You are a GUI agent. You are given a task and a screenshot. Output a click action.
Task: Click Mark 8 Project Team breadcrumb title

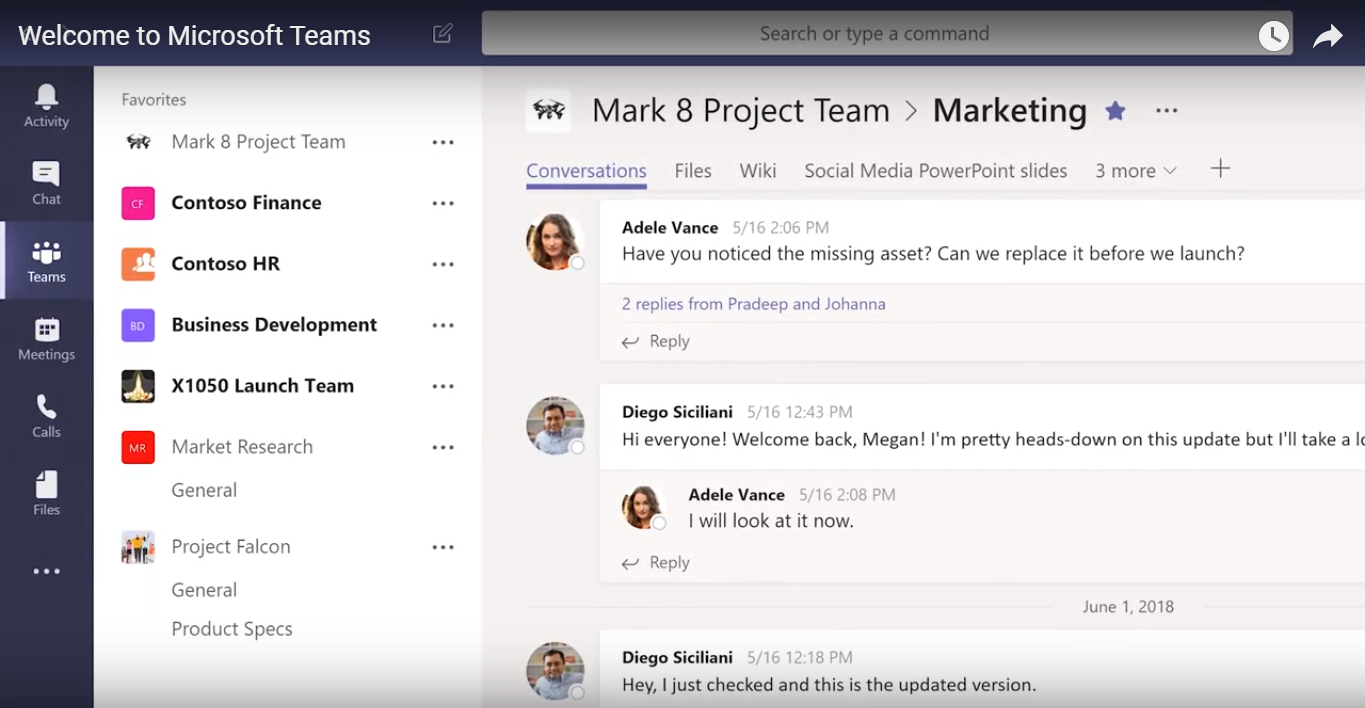point(741,110)
